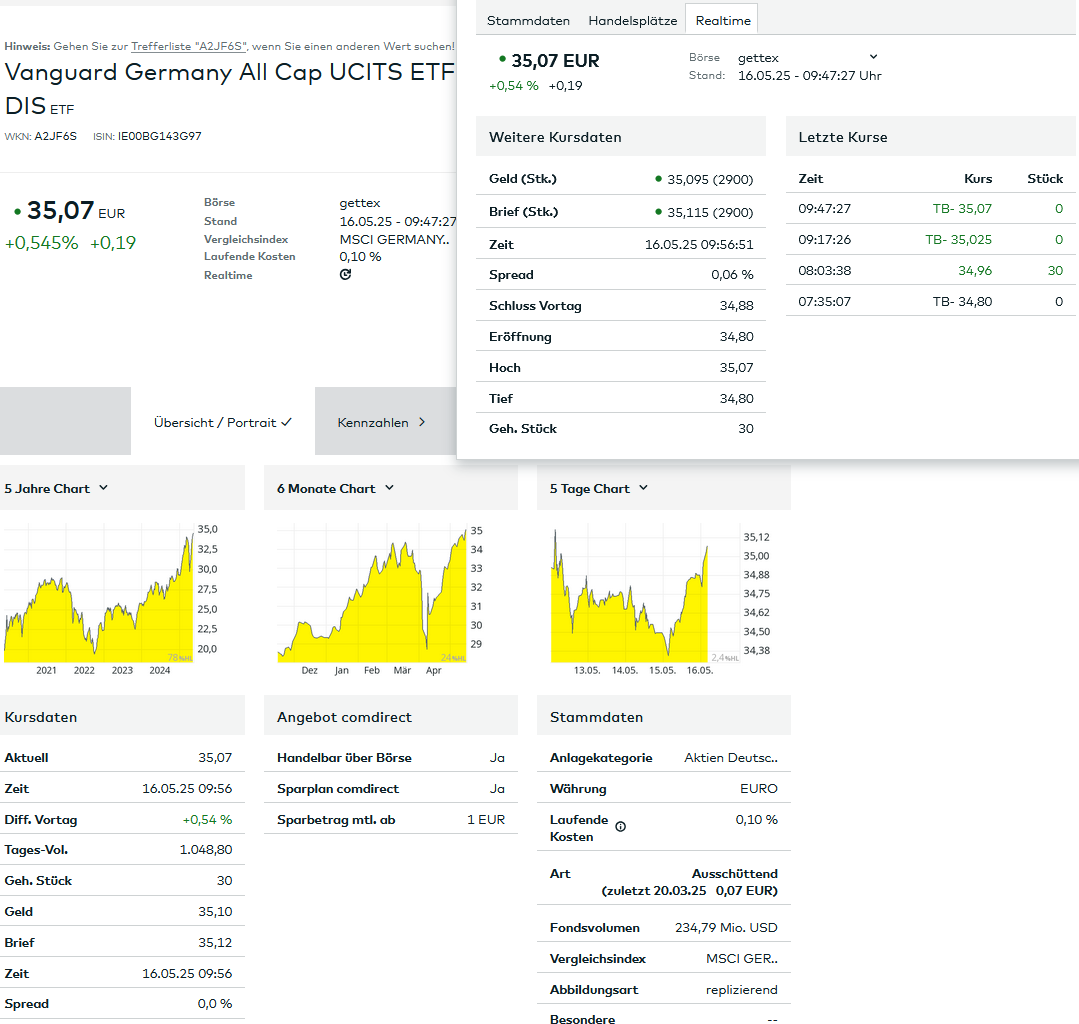Expand the 5 Tage Chart dropdown
The width and height of the screenshot is (1079, 1024).
click(599, 488)
